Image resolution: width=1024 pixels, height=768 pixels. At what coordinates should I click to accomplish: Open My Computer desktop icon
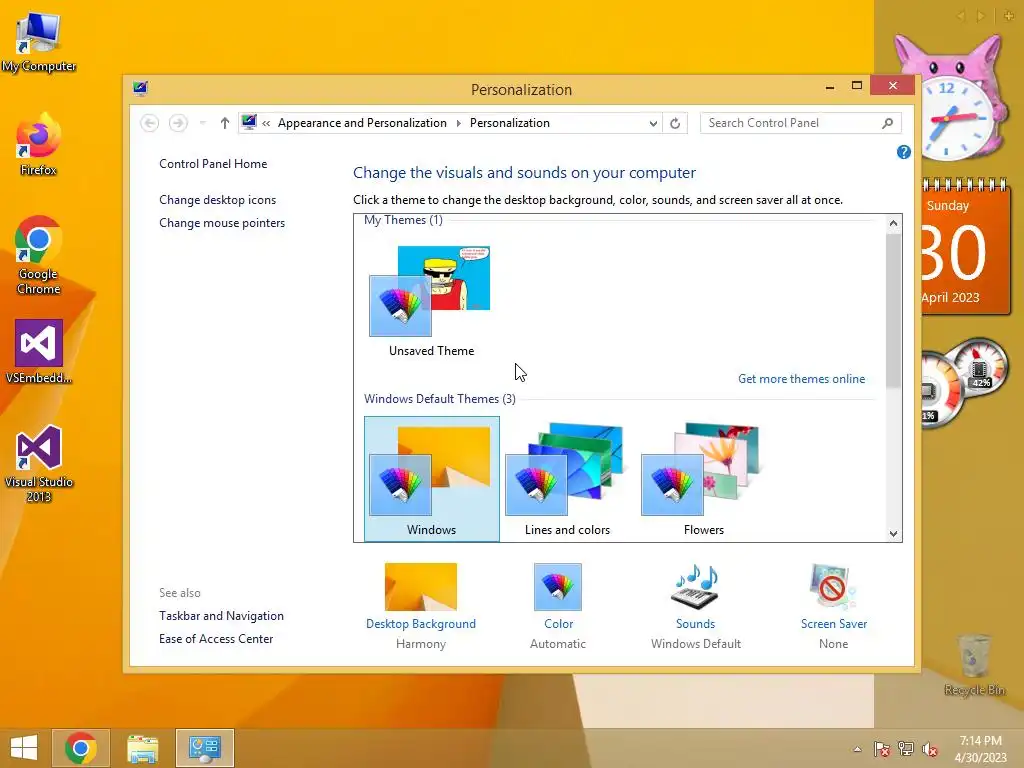39,40
